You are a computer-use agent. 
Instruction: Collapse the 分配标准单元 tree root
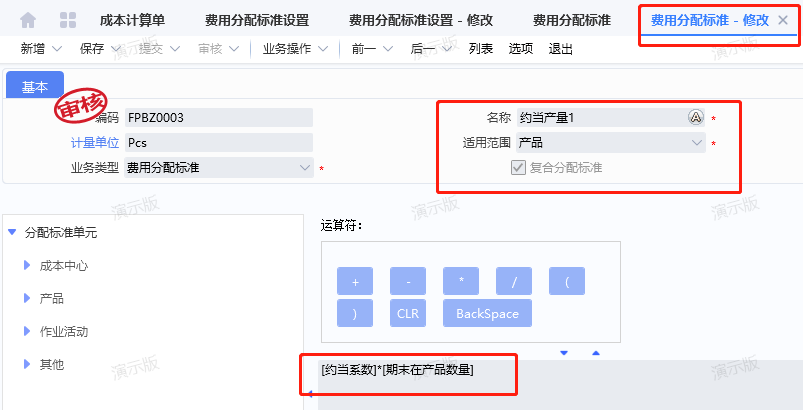(x=12, y=233)
